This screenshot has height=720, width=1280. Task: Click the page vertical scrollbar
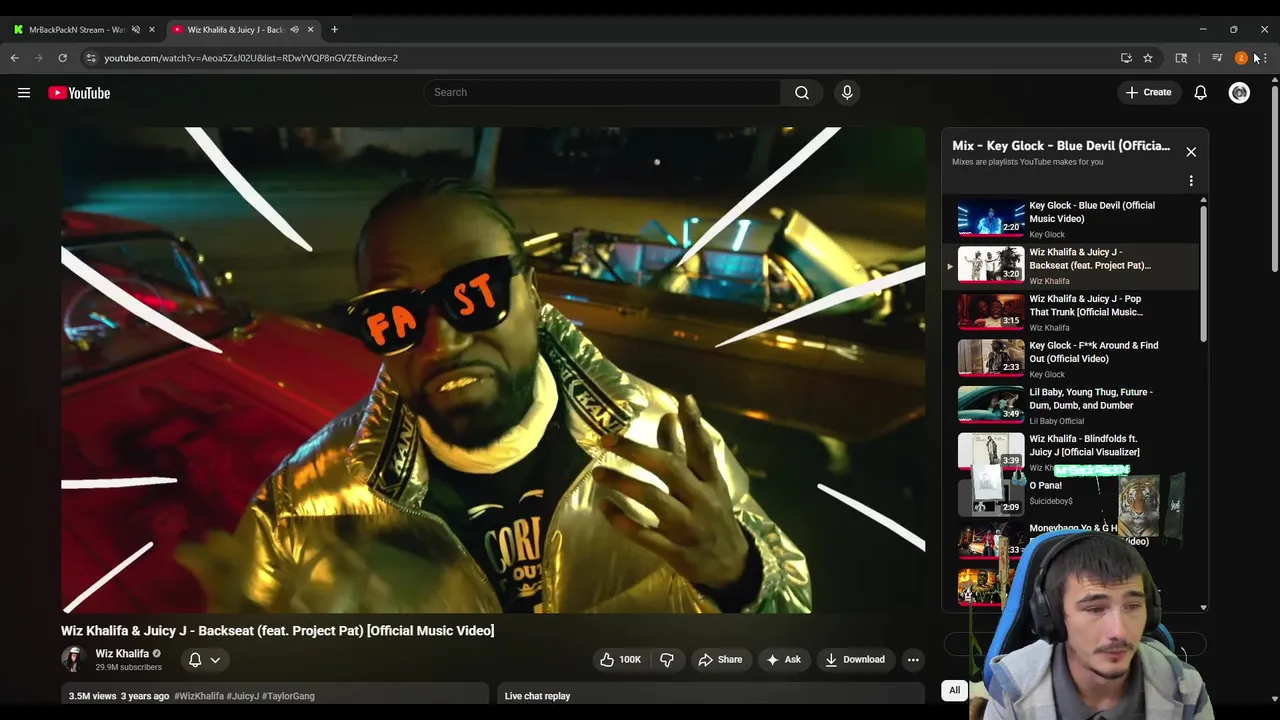(x=1275, y=180)
